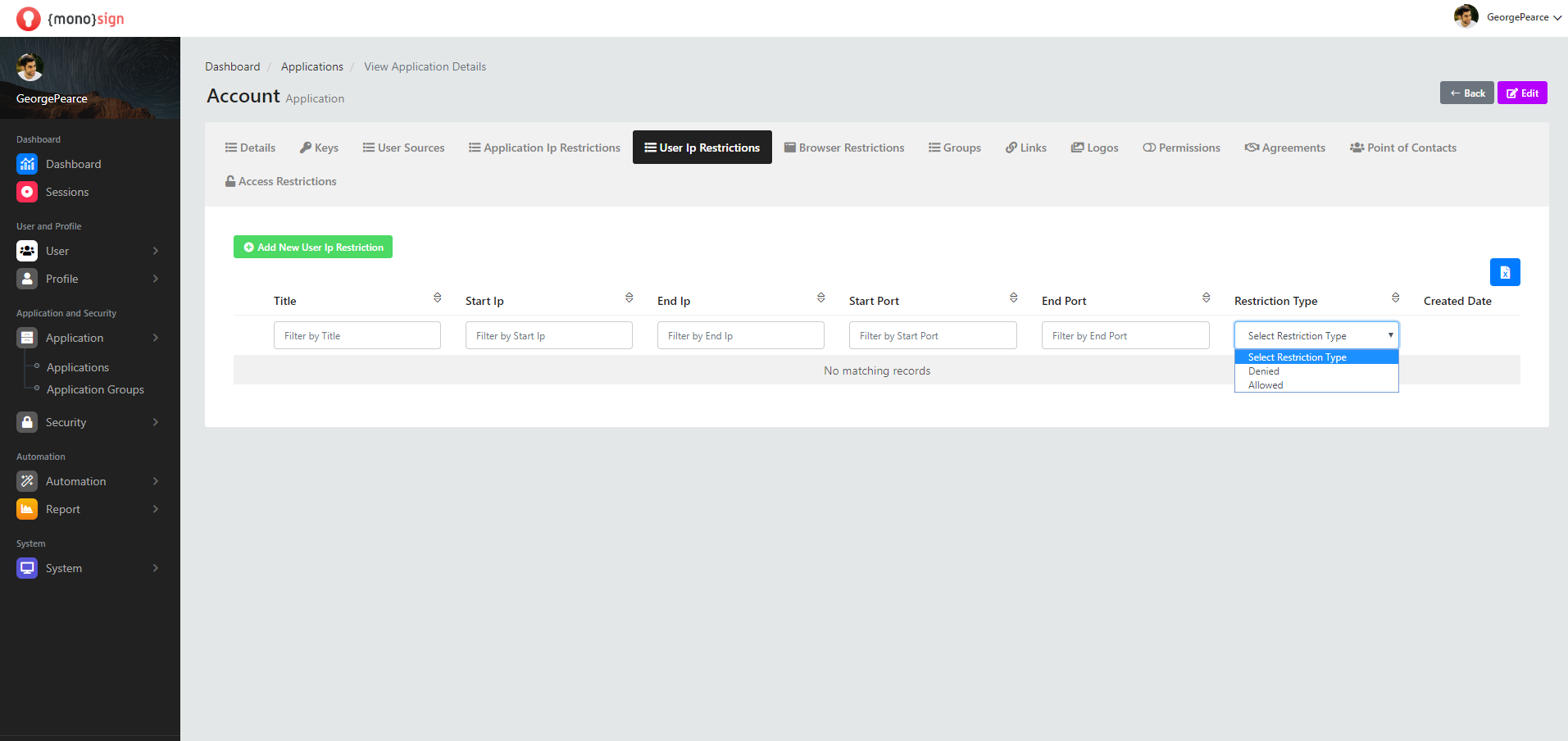The image size is (1568, 741).
Task: Choose Denied from restriction type list
Action: (1263, 371)
